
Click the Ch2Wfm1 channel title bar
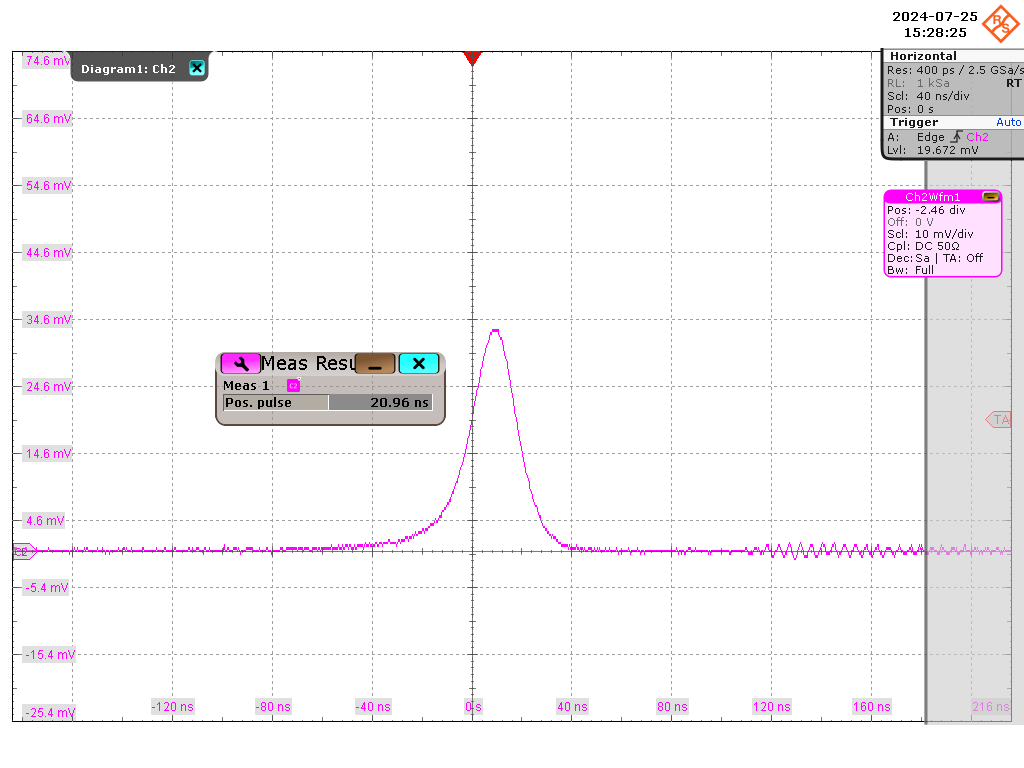click(x=930, y=197)
